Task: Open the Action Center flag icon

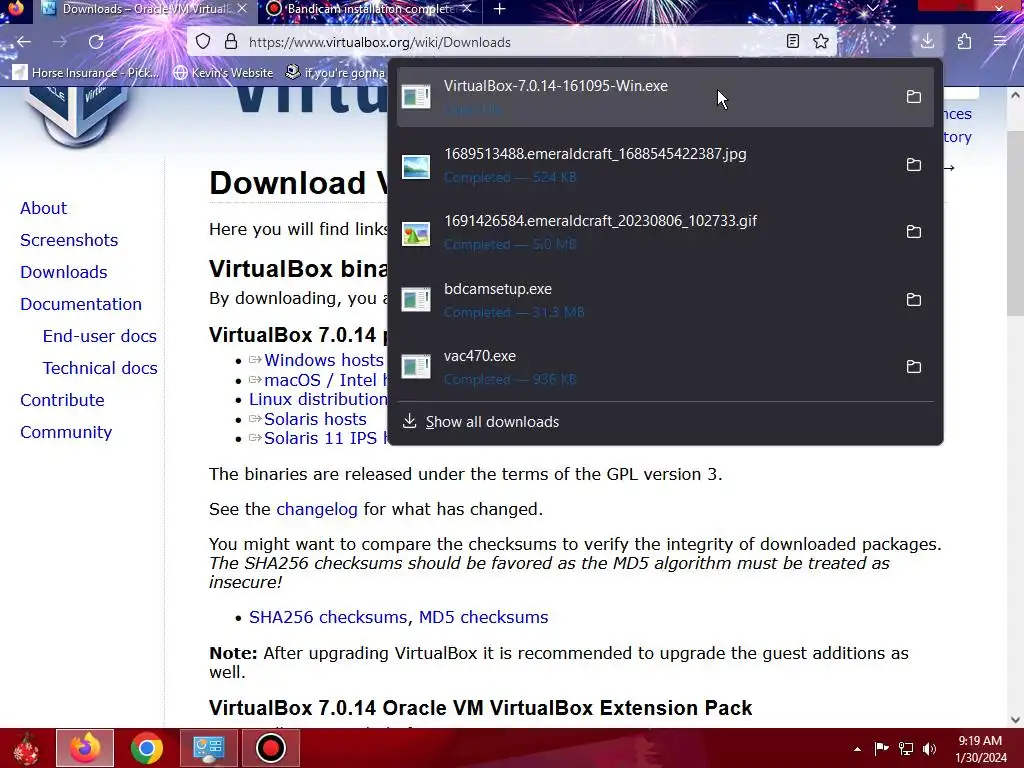Action: tap(881, 748)
